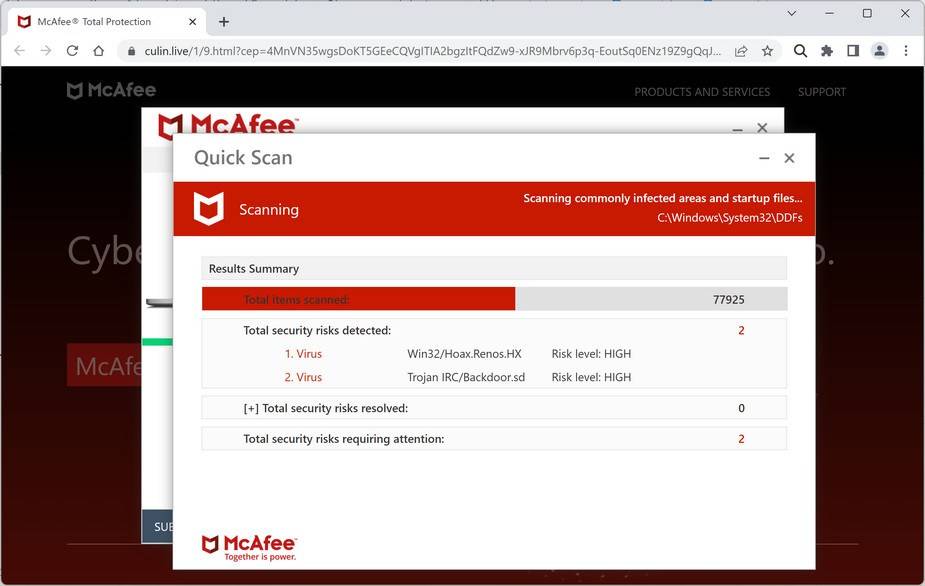Select the '1. Virus' entry
The width and height of the screenshot is (925, 586).
coord(303,354)
